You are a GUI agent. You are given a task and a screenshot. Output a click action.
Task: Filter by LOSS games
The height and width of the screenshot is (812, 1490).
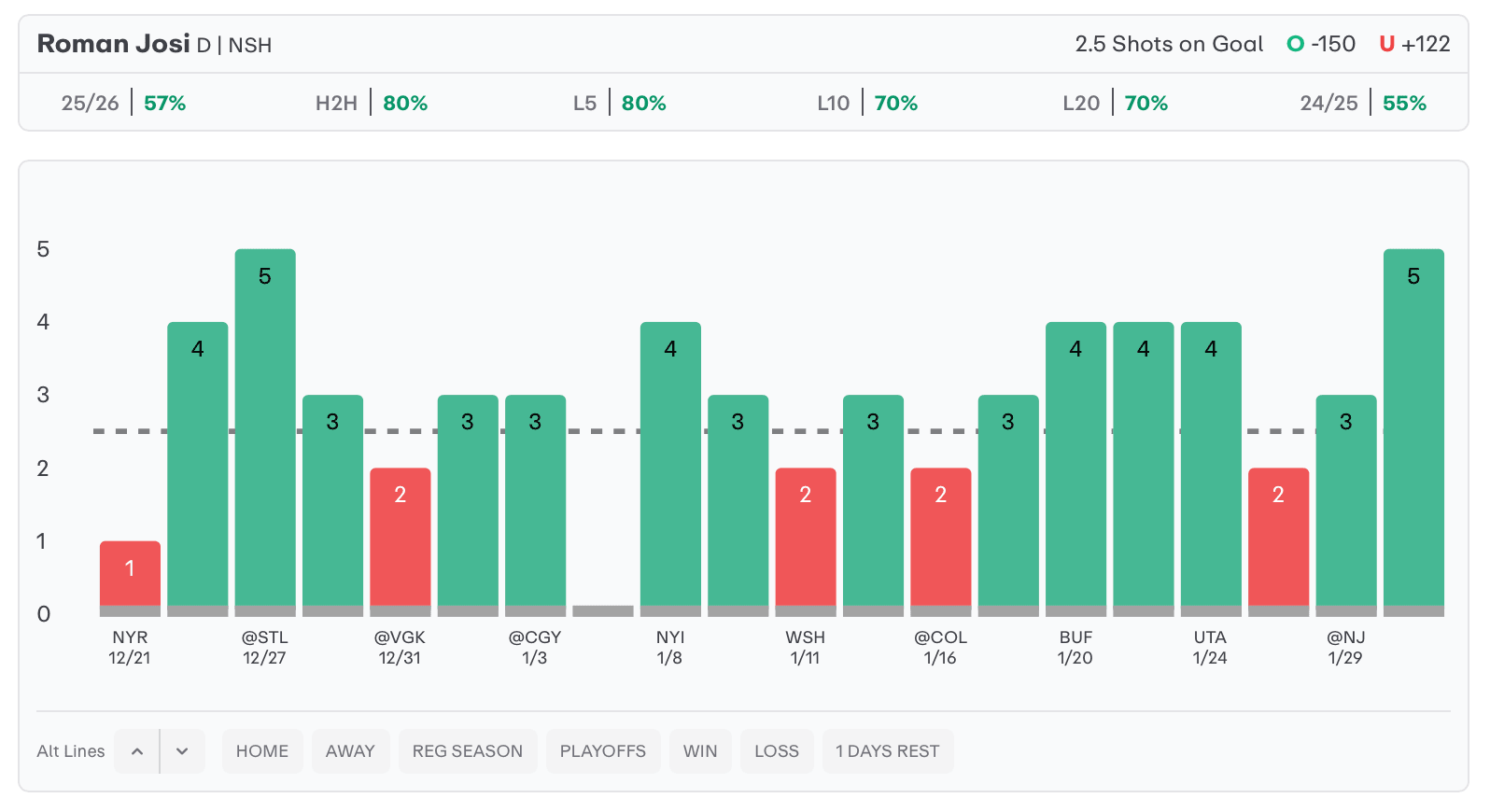[x=777, y=751]
